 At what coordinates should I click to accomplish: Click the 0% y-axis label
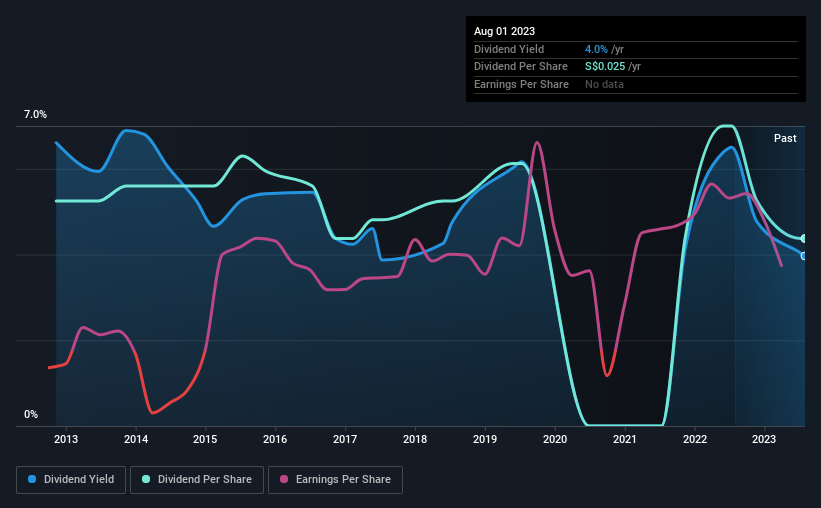pyautogui.click(x=31, y=414)
